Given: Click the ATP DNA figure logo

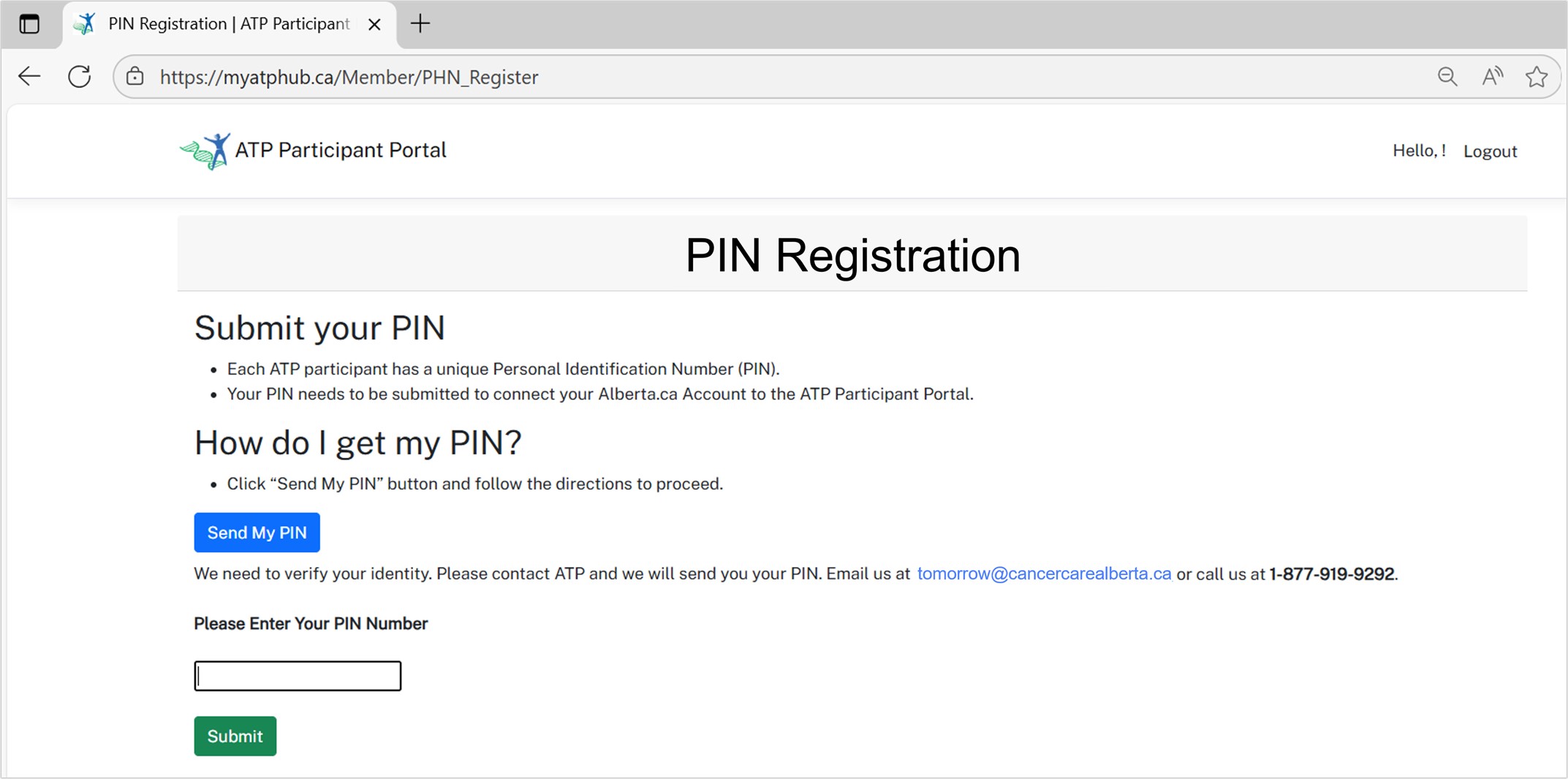Looking at the screenshot, I should point(205,151).
